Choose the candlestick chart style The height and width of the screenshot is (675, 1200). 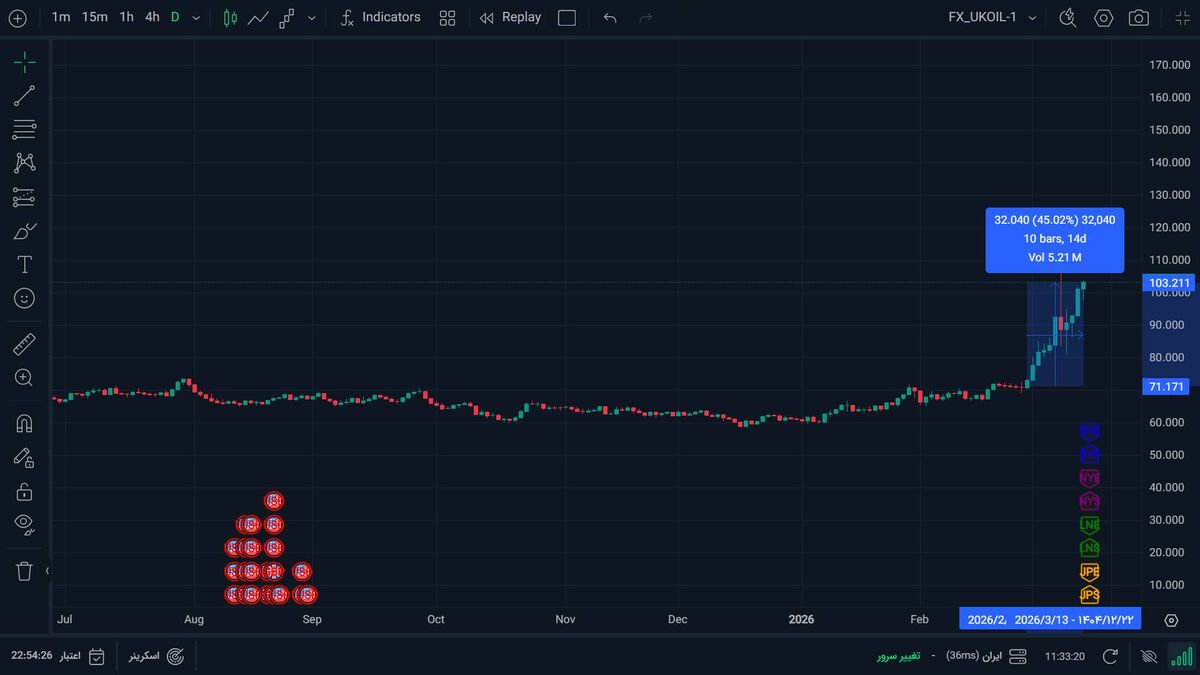(x=230, y=18)
